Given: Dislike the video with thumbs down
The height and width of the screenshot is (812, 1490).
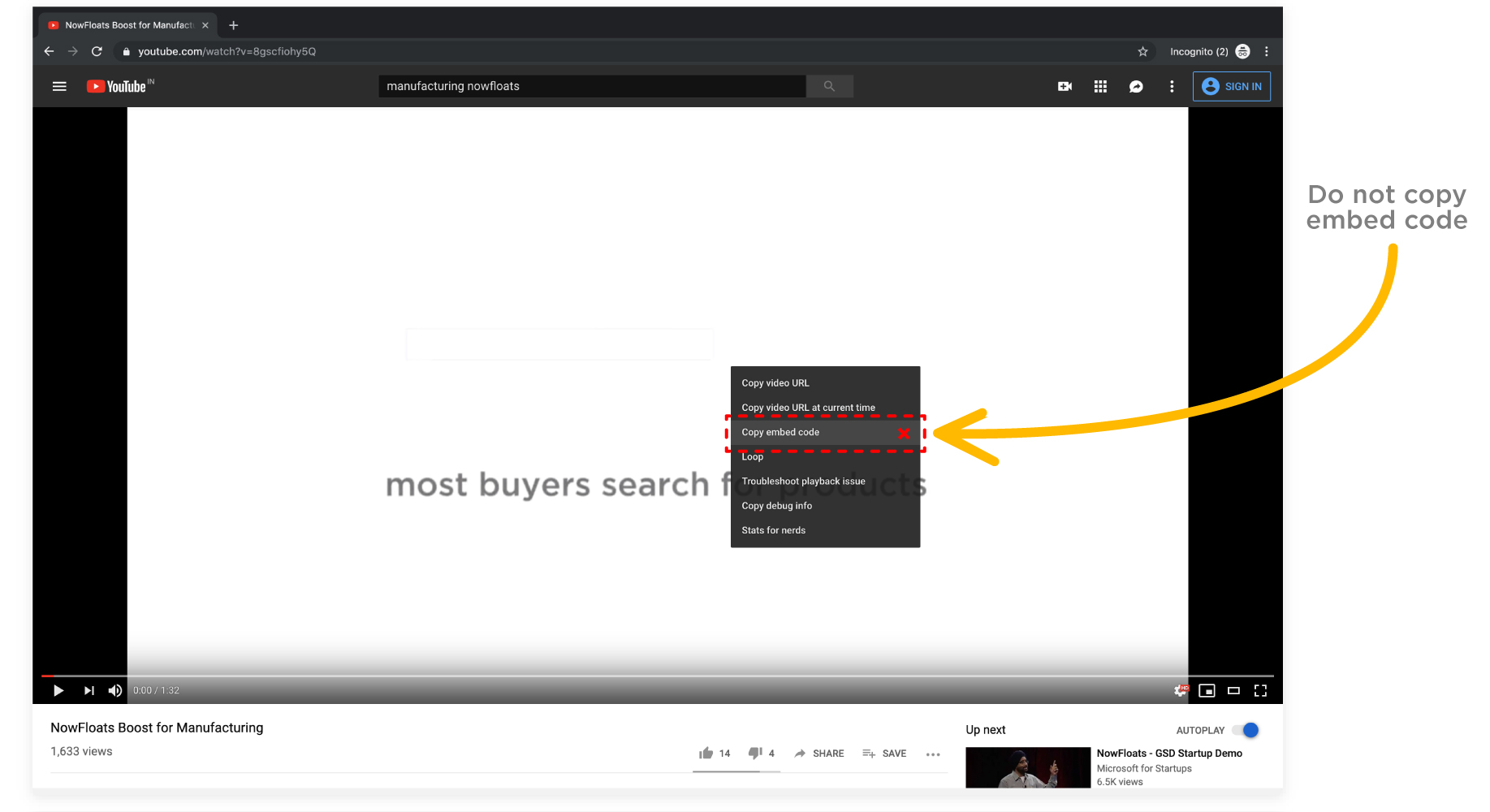Looking at the screenshot, I should click(755, 753).
